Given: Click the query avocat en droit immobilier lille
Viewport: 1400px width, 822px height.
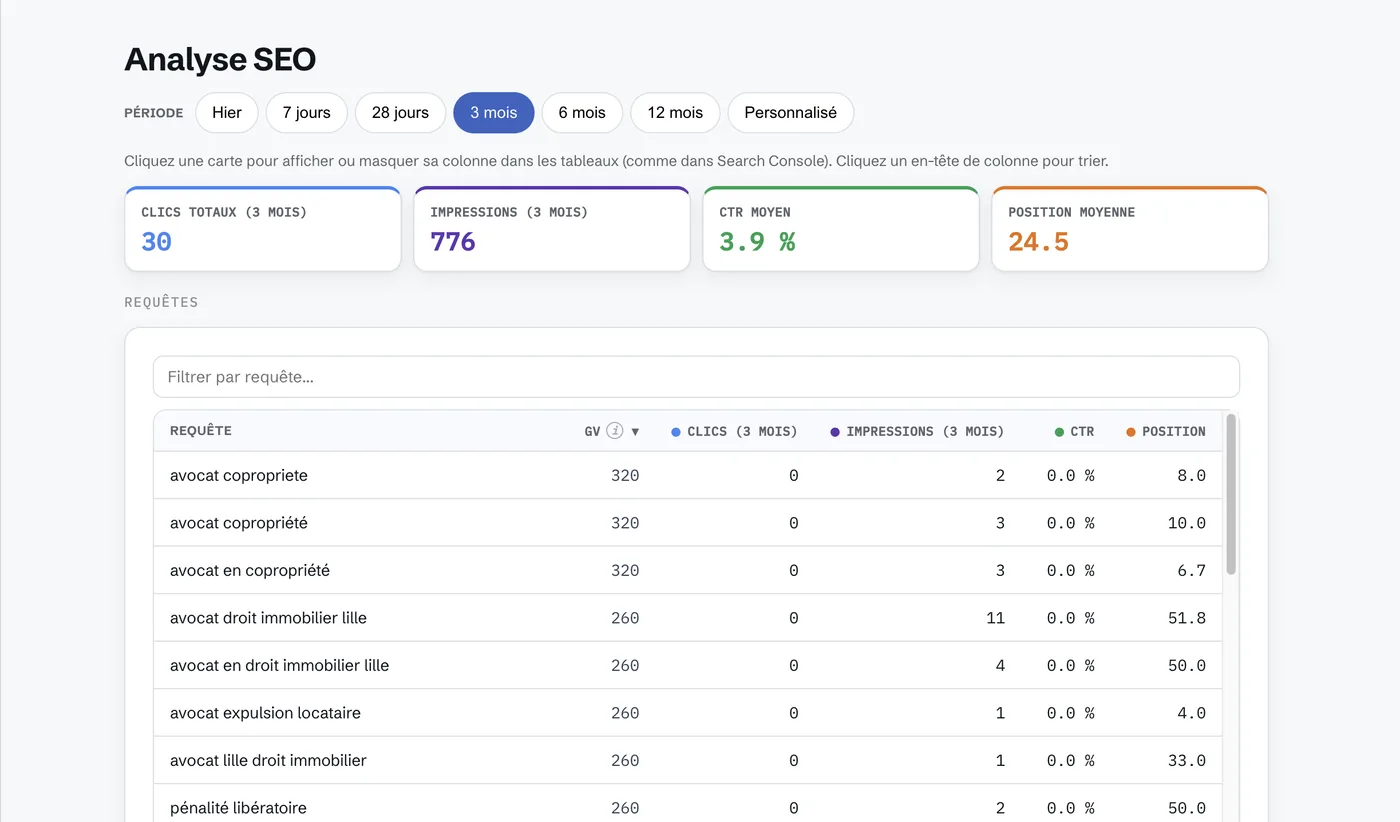Looking at the screenshot, I should [x=279, y=666].
